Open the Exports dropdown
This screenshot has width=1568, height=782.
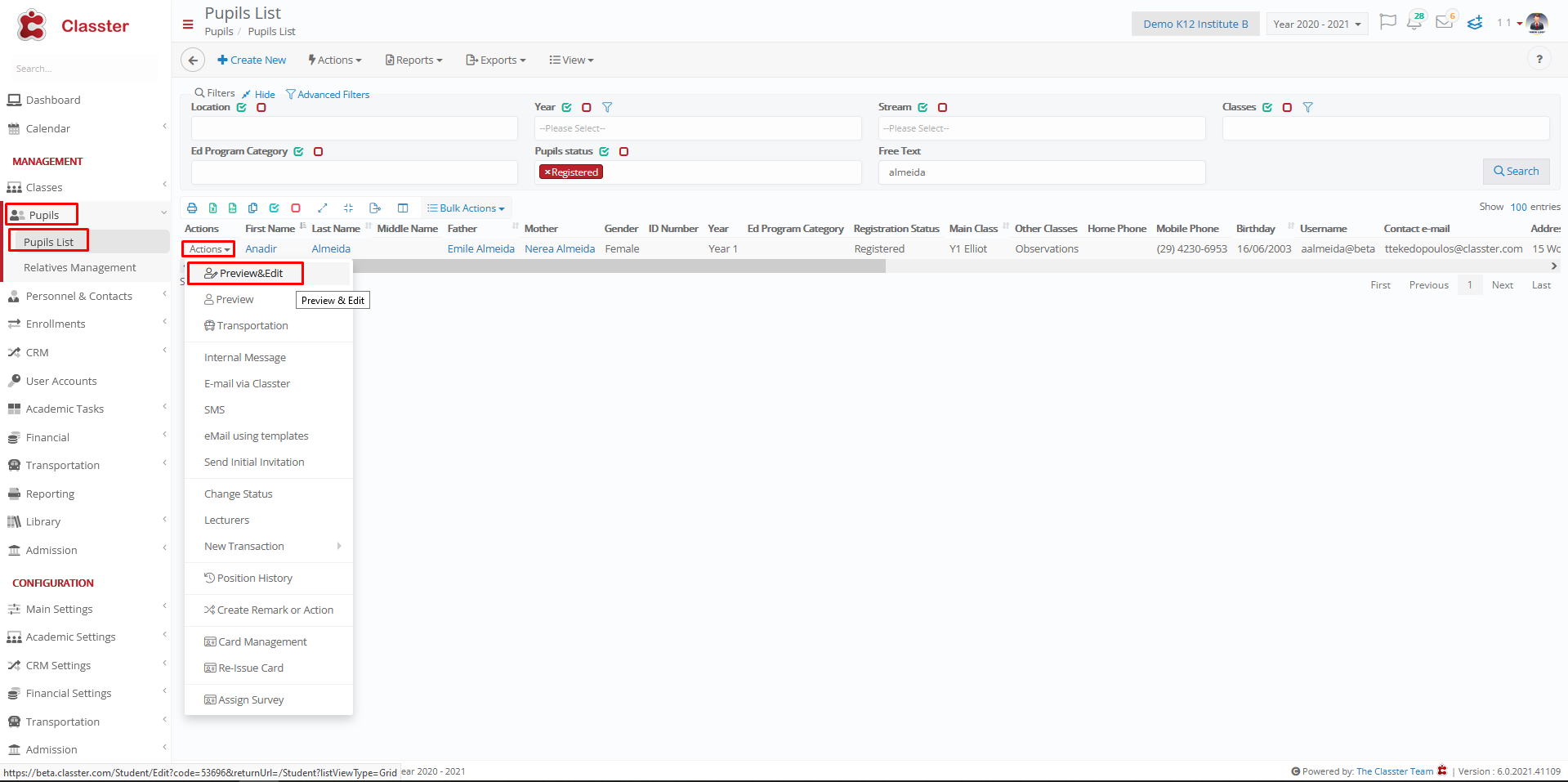pyautogui.click(x=496, y=60)
